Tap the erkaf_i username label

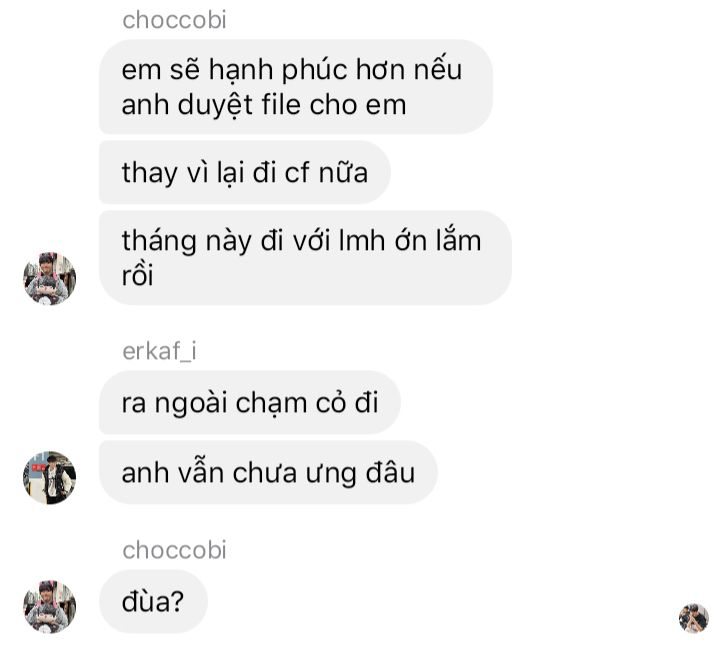point(159,351)
